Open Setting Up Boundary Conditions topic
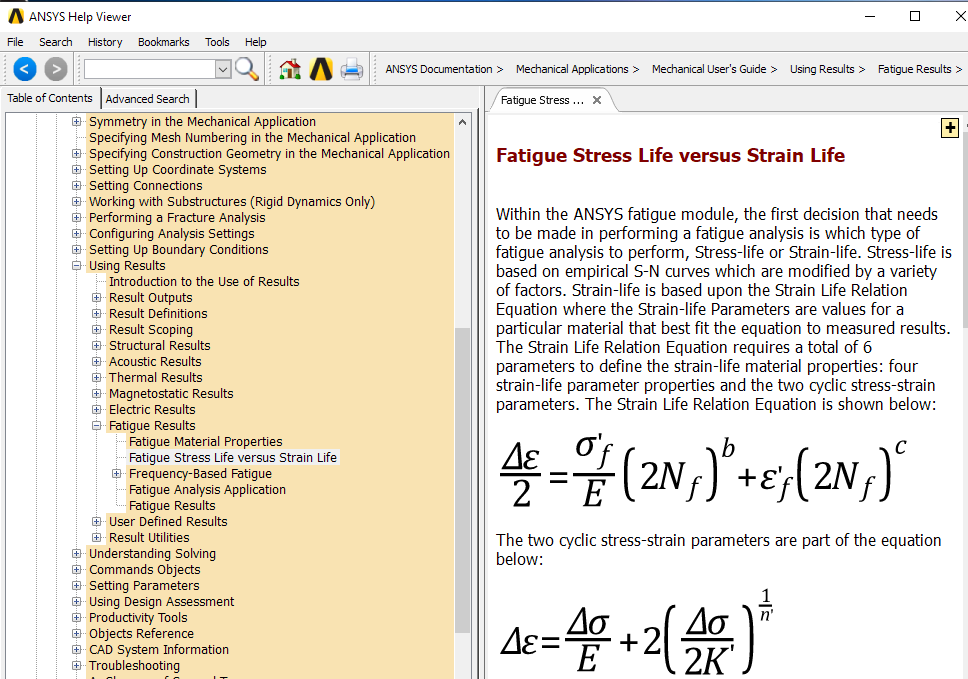The height and width of the screenshot is (679, 968). [x=179, y=249]
